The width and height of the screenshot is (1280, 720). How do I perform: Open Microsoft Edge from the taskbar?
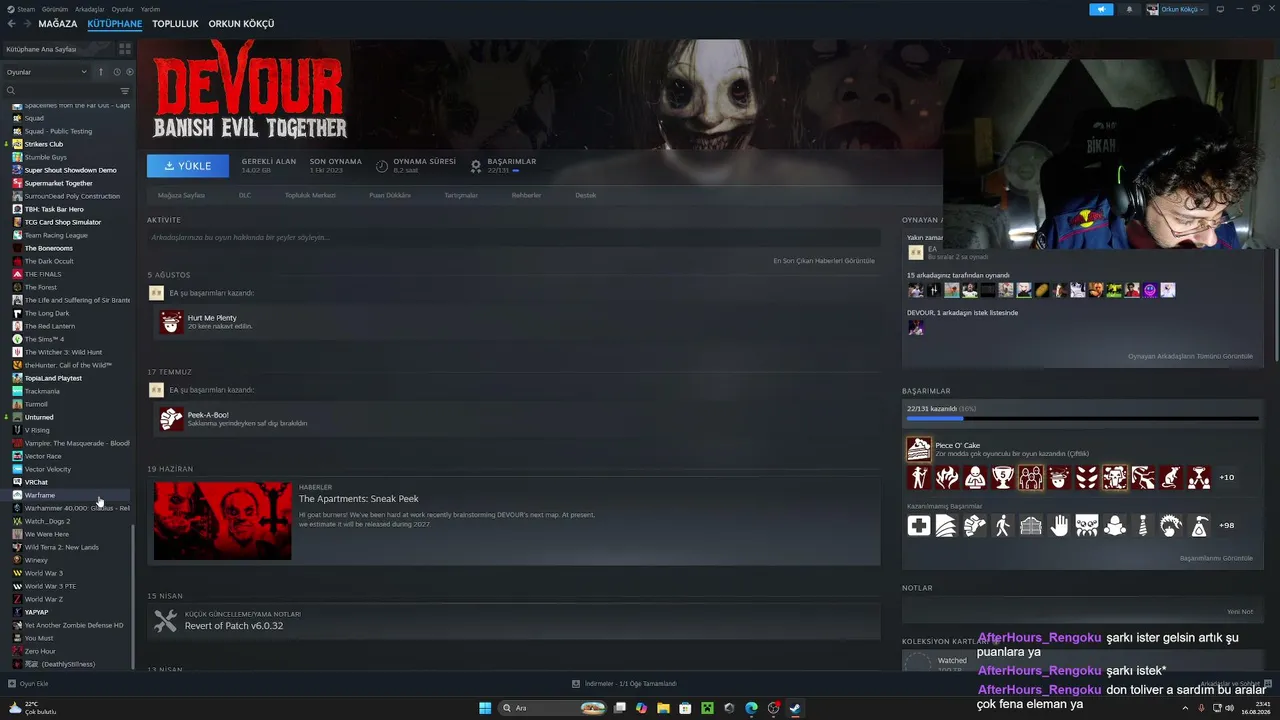[x=751, y=708]
